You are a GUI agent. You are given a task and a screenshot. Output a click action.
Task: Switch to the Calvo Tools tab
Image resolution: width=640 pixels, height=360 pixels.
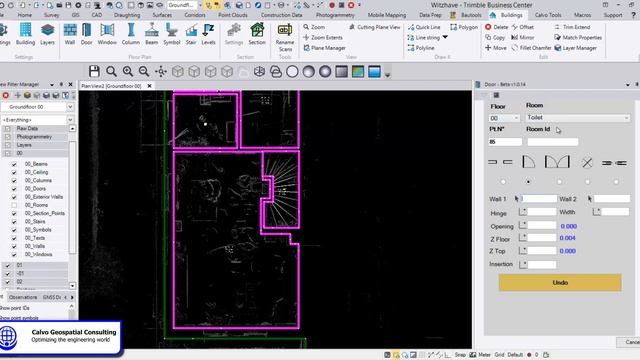(548, 15)
